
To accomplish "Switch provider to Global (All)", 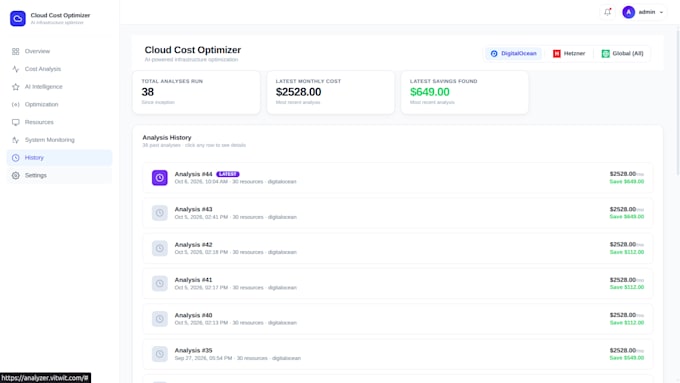I will coord(622,54).
